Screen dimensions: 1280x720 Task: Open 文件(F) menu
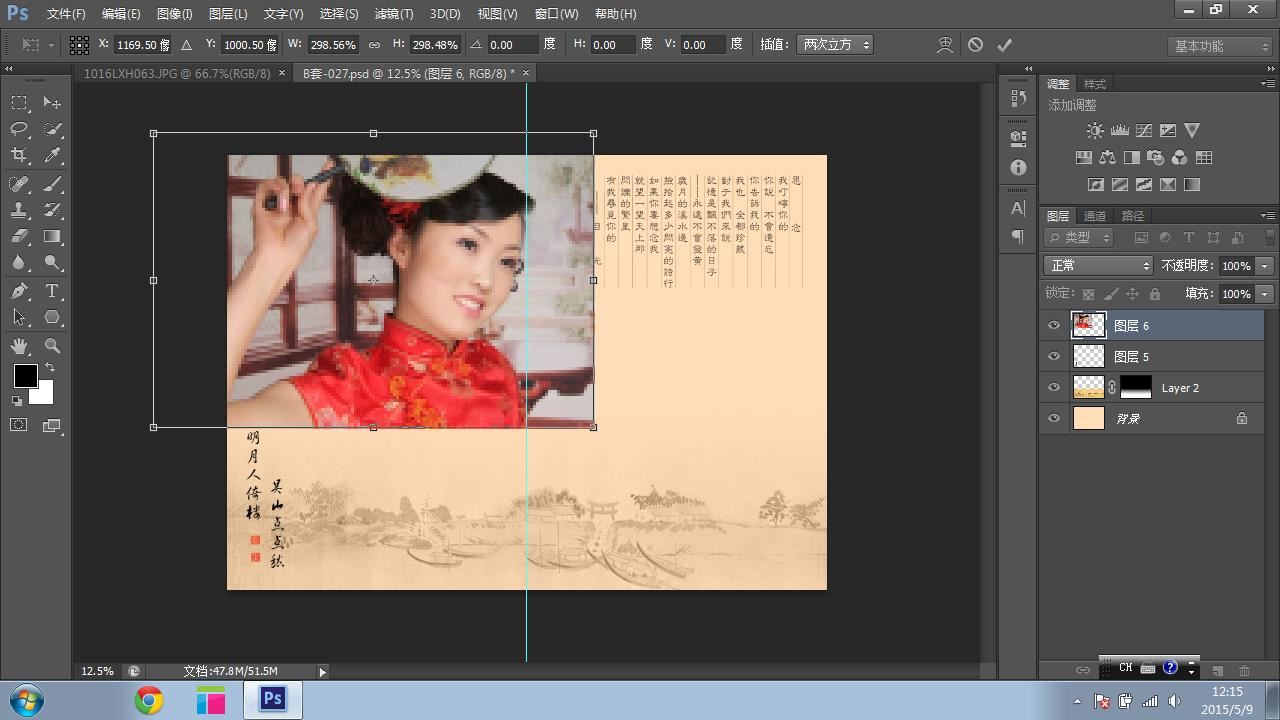coord(66,14)
